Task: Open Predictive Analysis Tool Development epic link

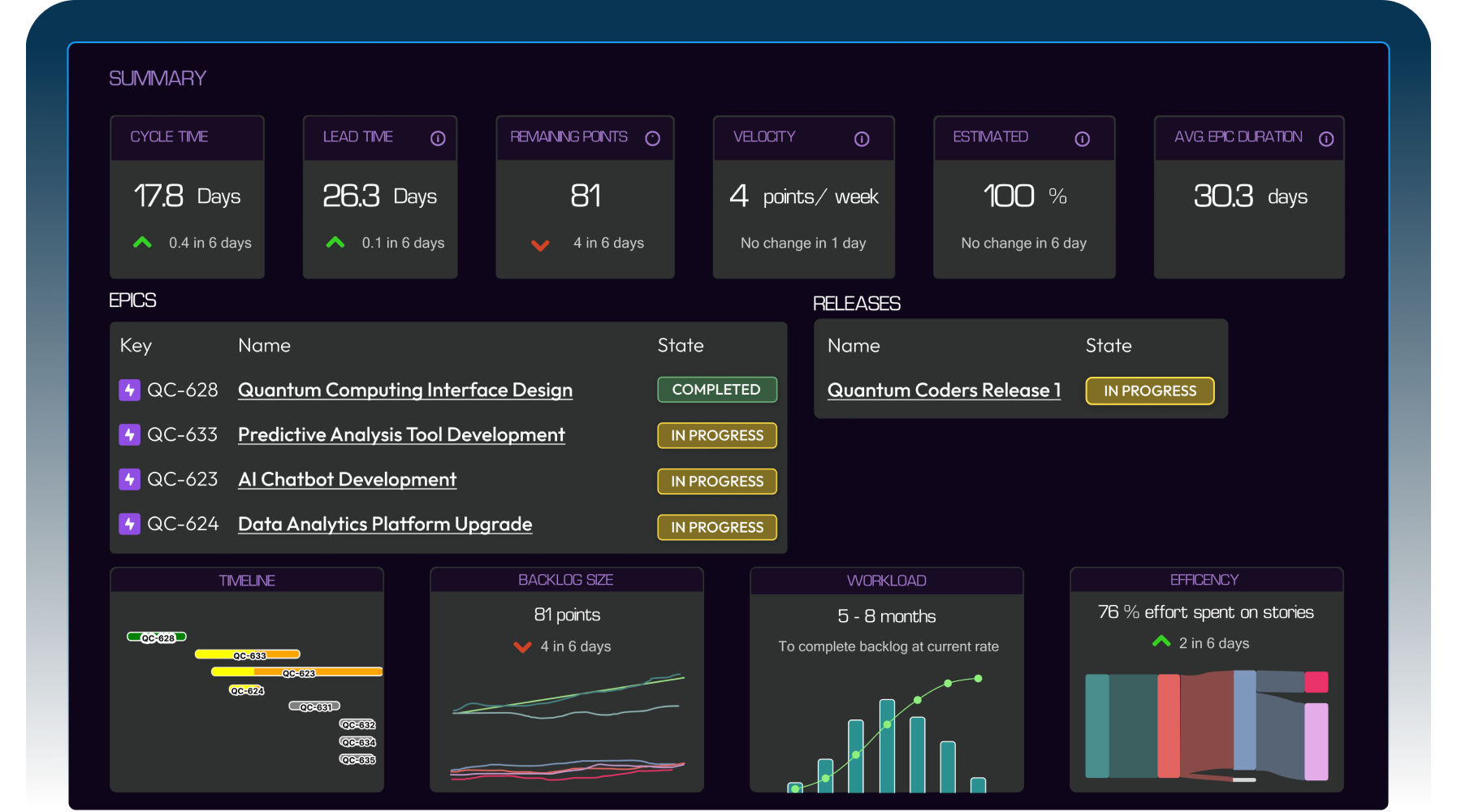Action: click(x=401, y=435)
